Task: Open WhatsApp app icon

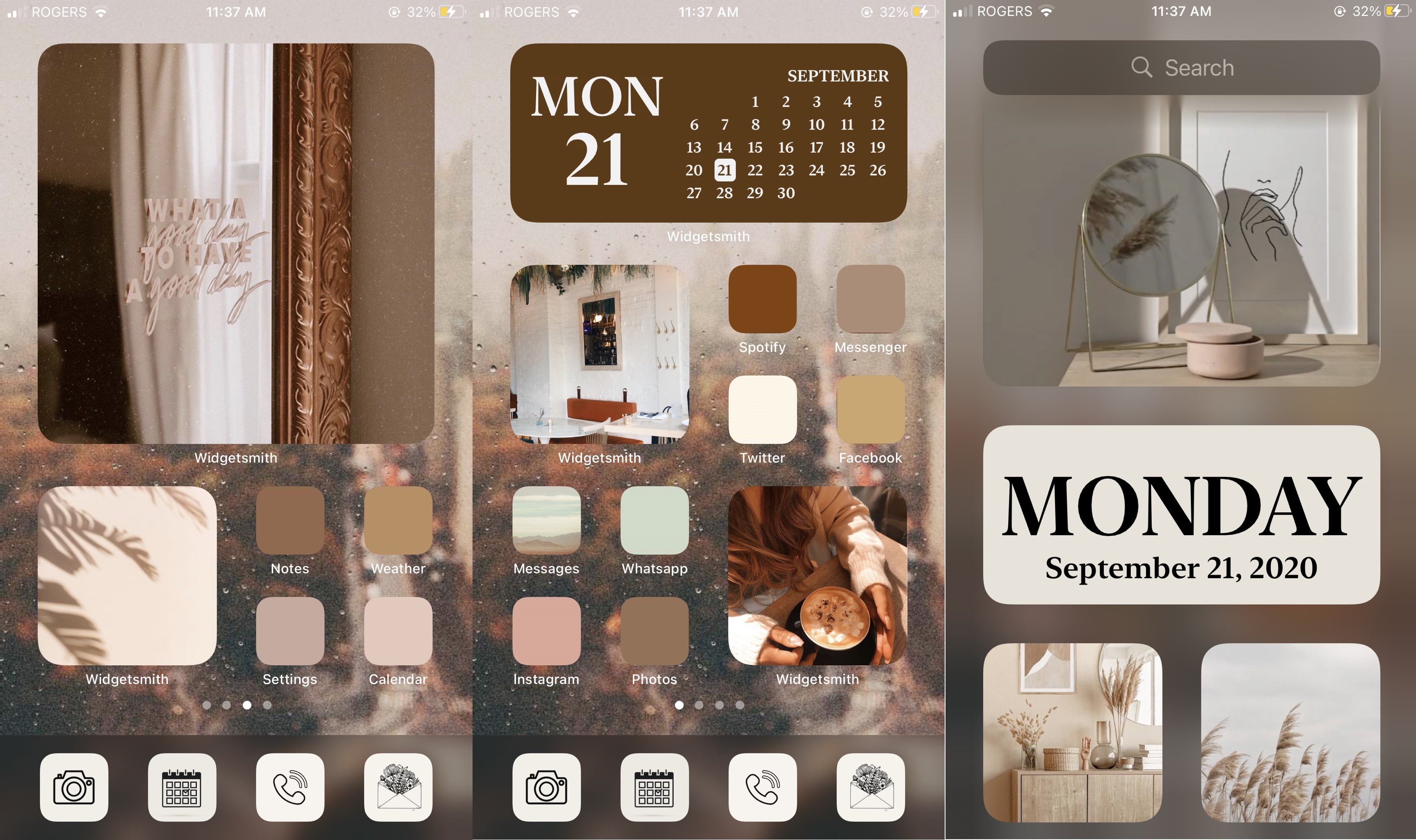Action: (x=654, y=523)
